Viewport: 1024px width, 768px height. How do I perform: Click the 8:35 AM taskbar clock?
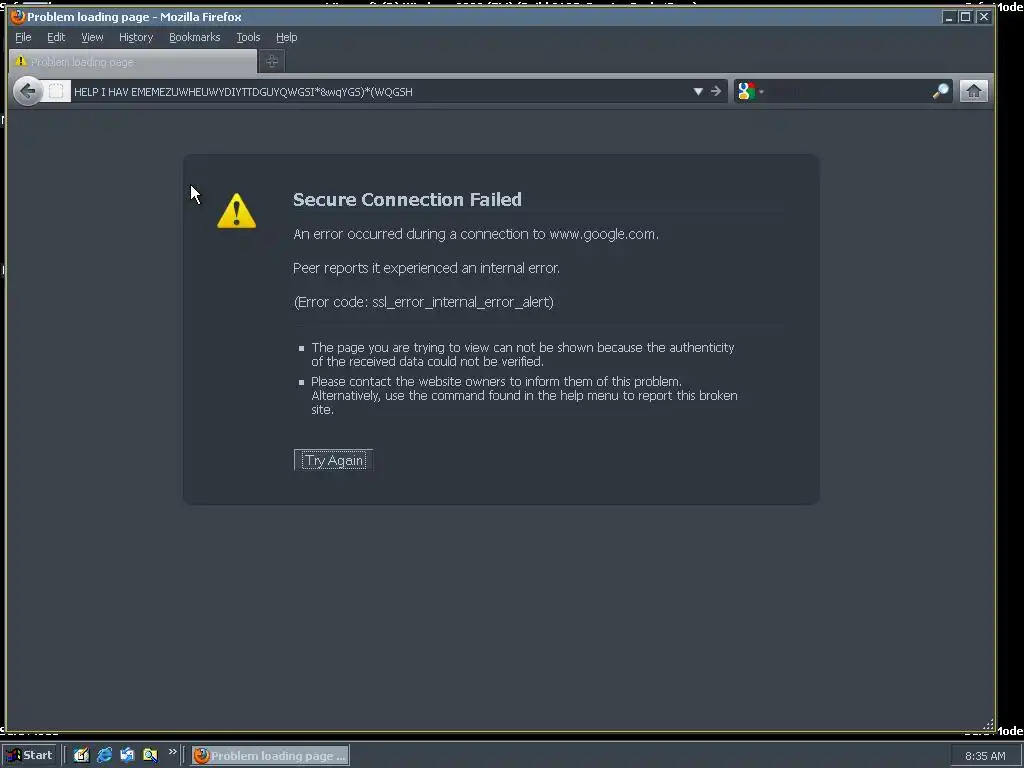(x=985, y=756)
